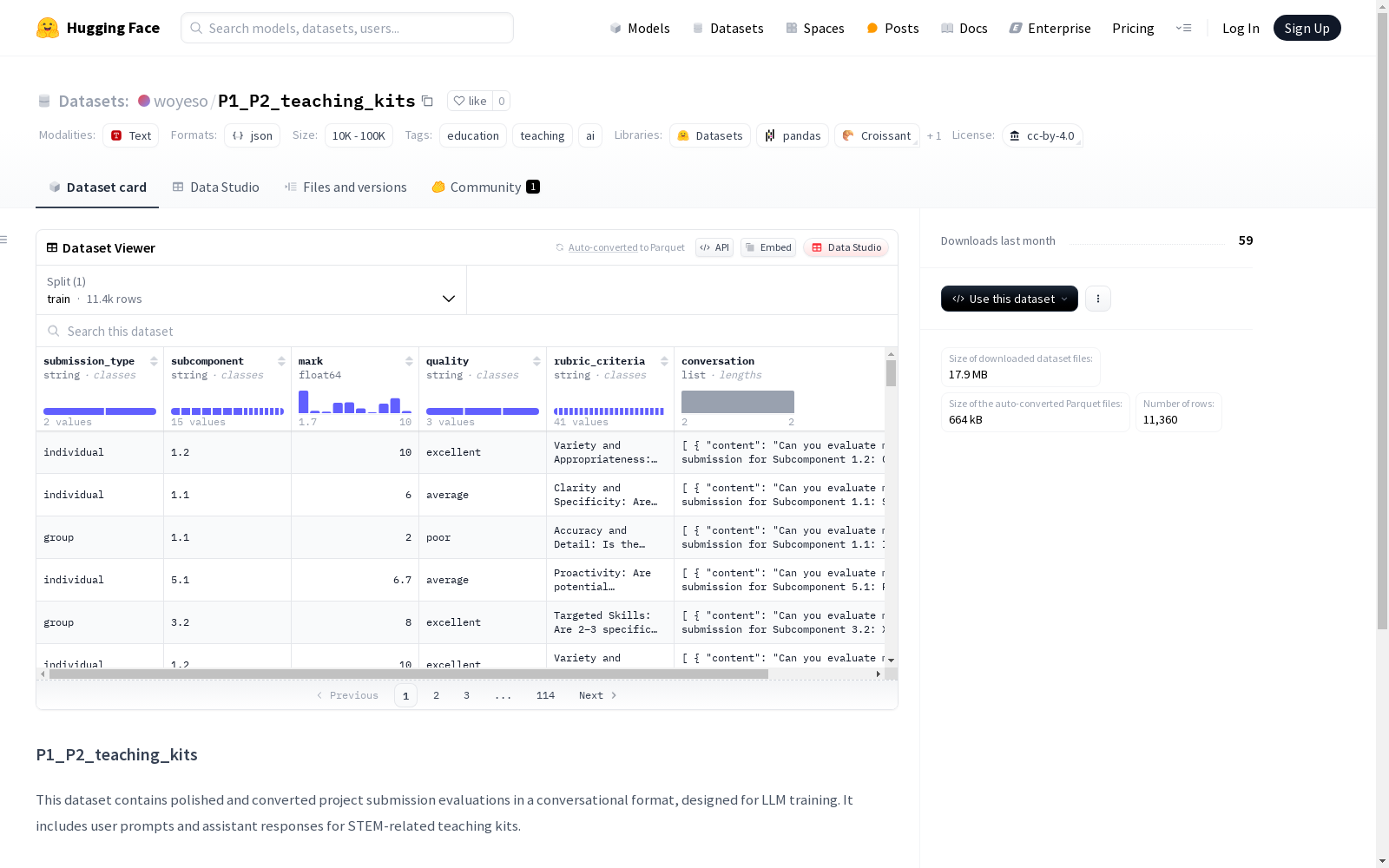This screenshot has height=868, width=1389.
Task: Click the Croissant library tag
Action: click(877, 135)
